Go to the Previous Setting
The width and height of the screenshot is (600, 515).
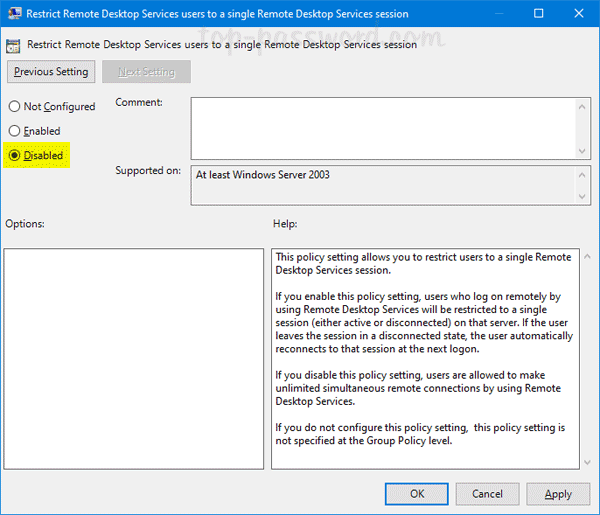[51, 72]
